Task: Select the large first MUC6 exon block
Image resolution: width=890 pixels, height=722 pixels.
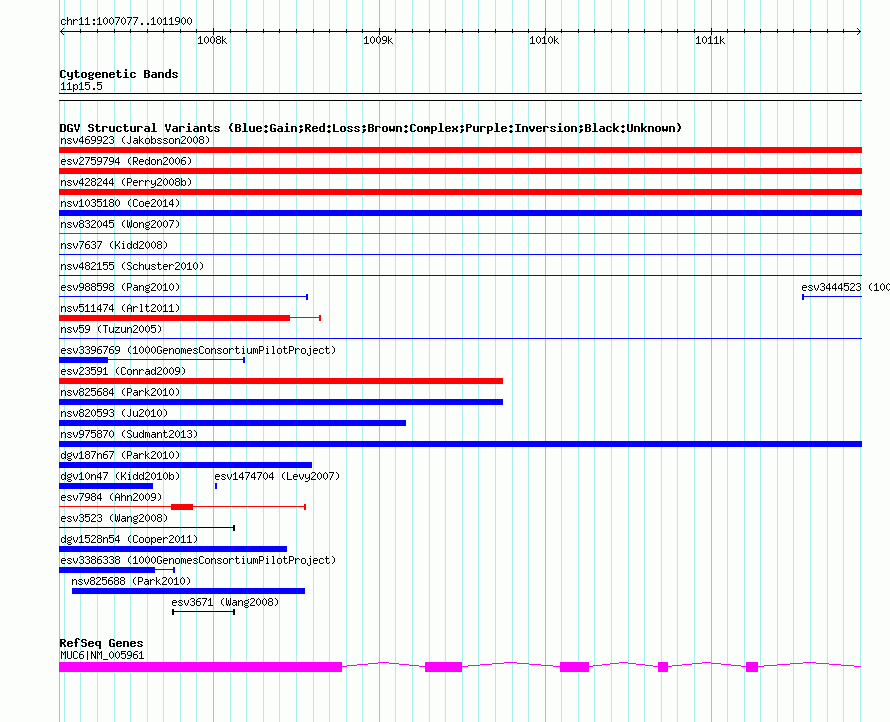Action: [x=200, y=667]
